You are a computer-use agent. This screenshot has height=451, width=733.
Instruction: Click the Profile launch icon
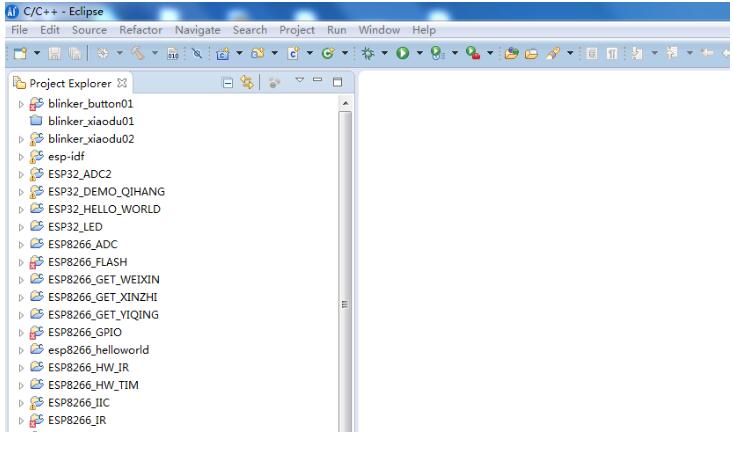point(437,53)
